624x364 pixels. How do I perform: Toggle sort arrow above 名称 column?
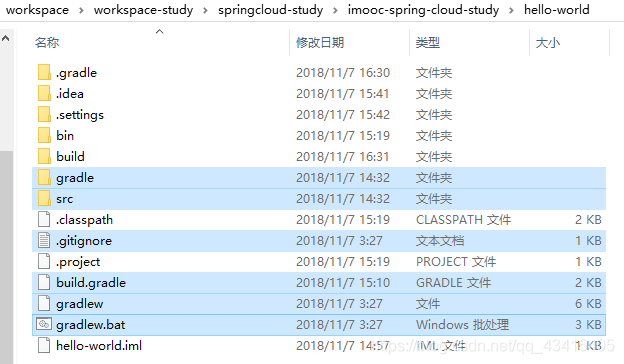point(160,31)
